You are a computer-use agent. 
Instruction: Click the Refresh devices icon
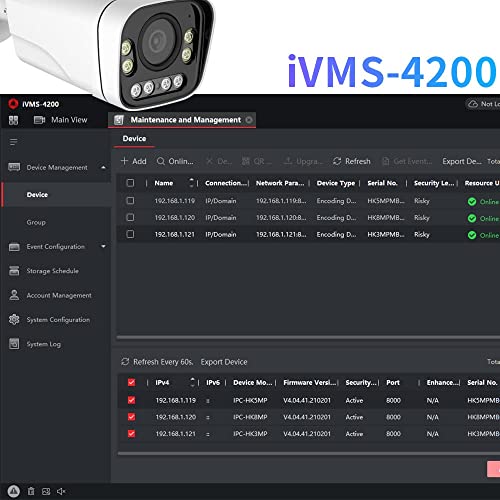click(x=337, y=161)
